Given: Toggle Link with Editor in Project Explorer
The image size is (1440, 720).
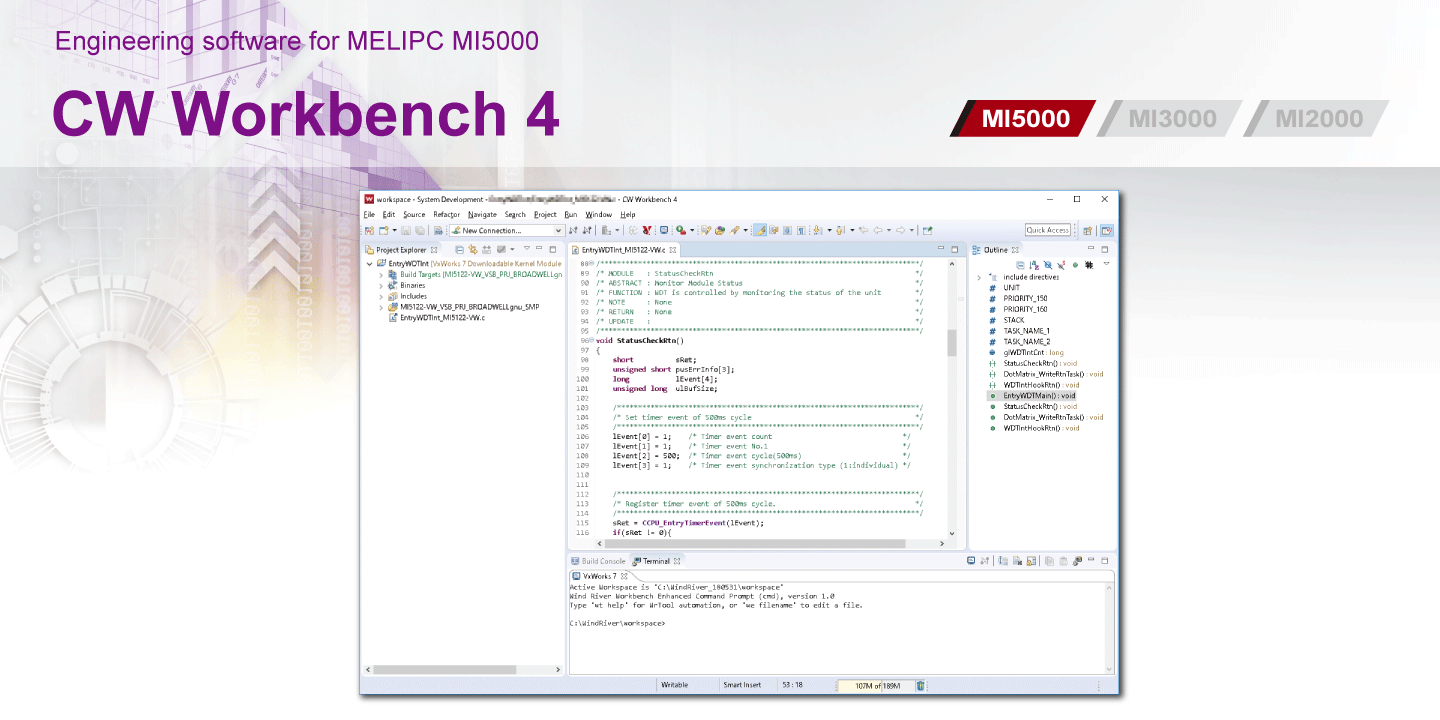Looking at the screenshot, I should 473,249.
